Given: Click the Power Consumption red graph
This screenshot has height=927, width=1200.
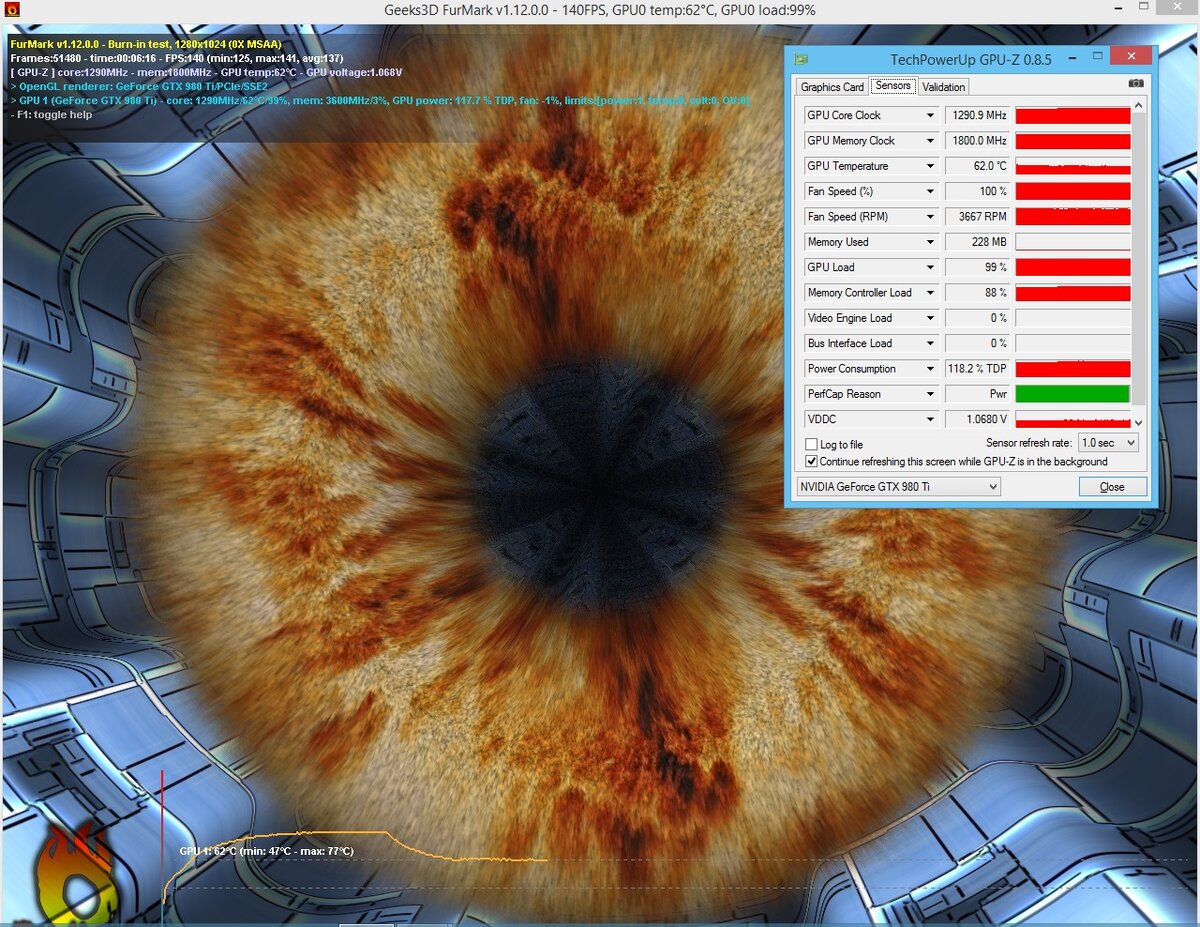Looking at the screenshot, I should (1072, 369).
